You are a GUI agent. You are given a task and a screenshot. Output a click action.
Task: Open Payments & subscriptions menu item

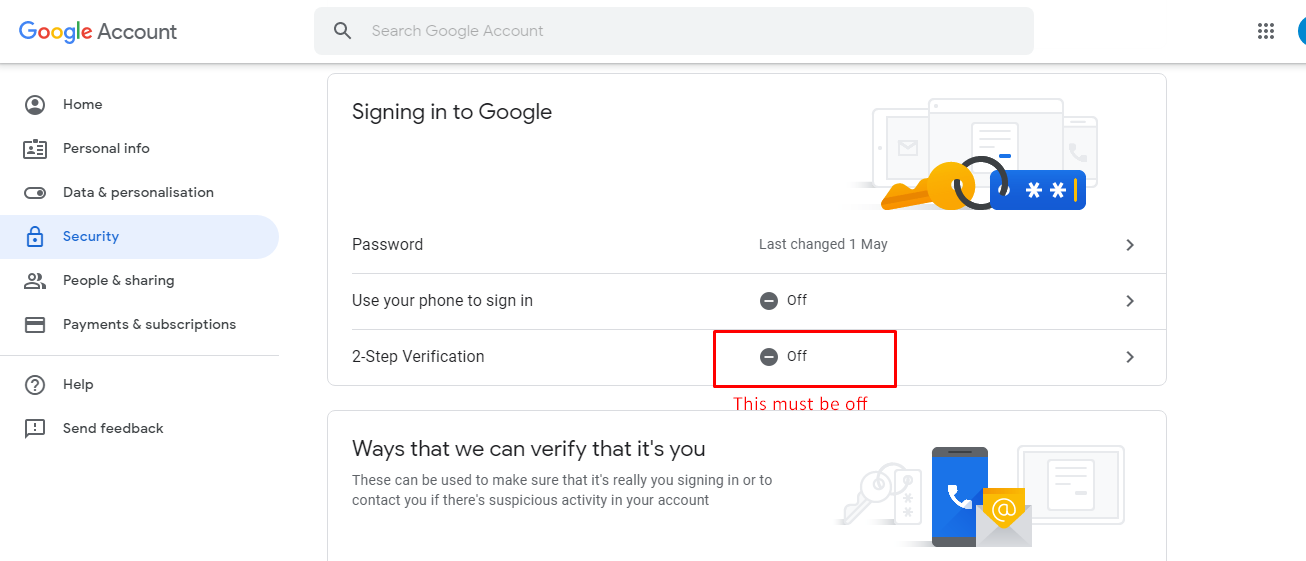pyautogui.click(x=149, y=325)
